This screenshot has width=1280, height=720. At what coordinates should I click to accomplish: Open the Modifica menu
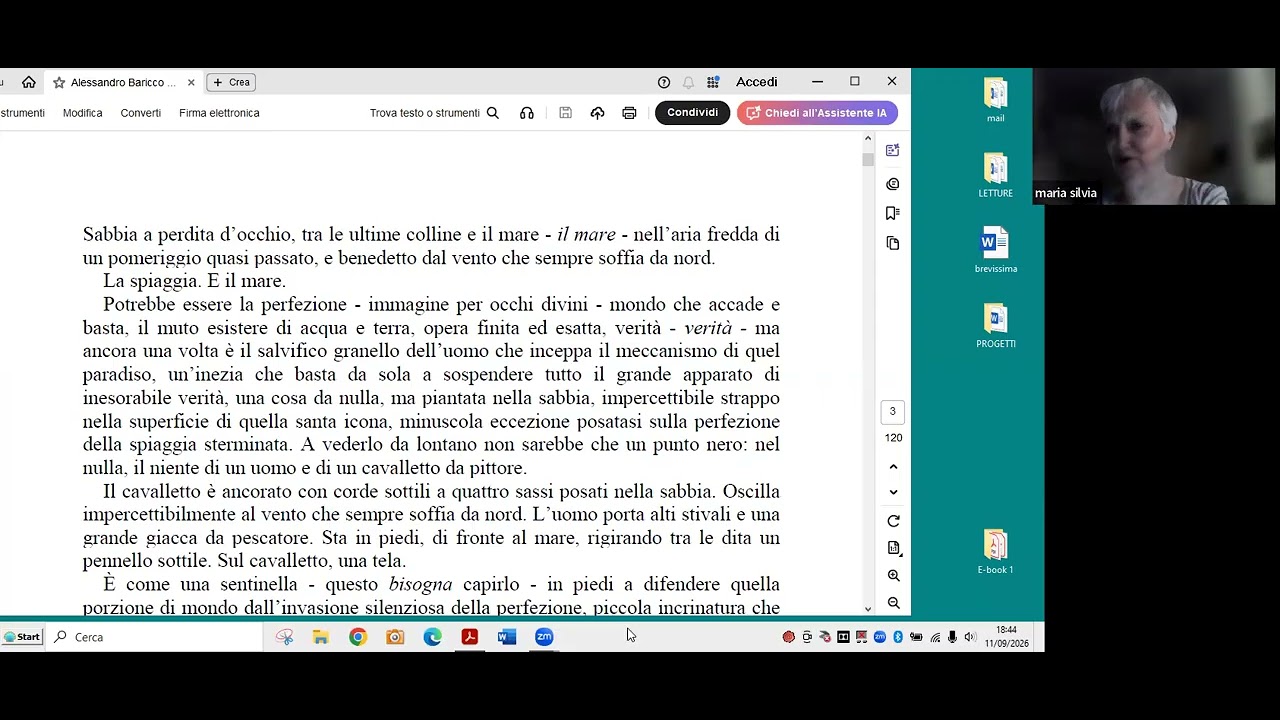(x=83, y=113)
